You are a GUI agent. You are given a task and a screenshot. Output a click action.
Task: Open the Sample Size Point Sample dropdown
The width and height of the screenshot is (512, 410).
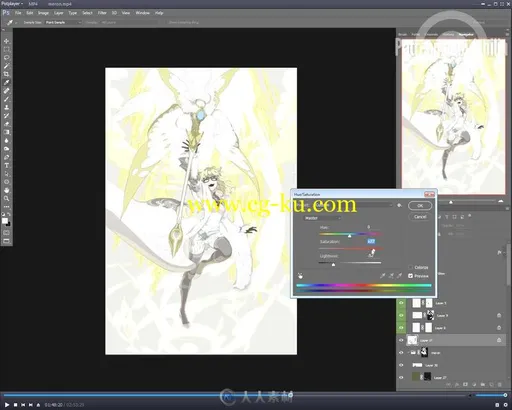pyautogui.click(x=63, y=22)
